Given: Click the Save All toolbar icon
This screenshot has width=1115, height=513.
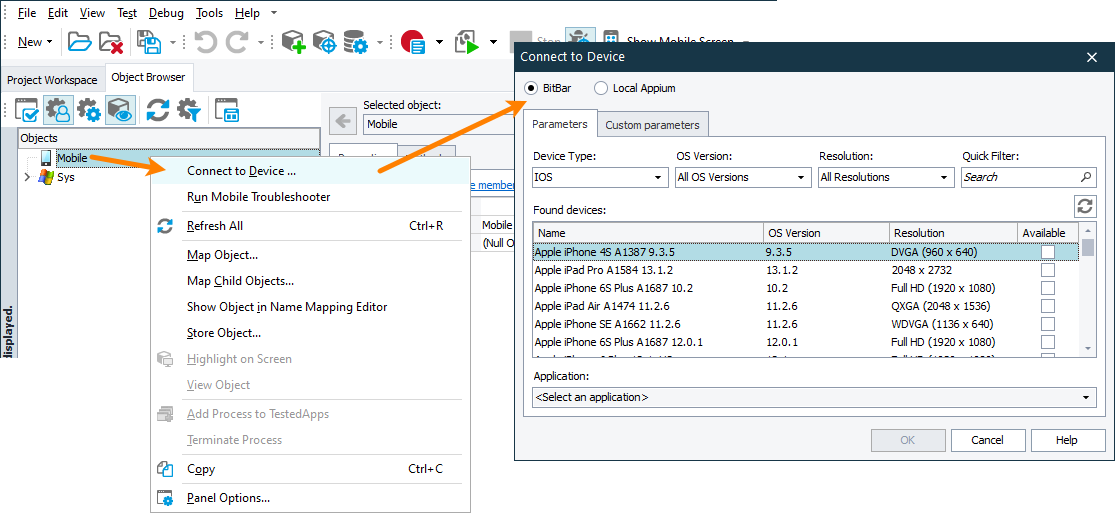Looking at the screenshot, I should [148, 42].
